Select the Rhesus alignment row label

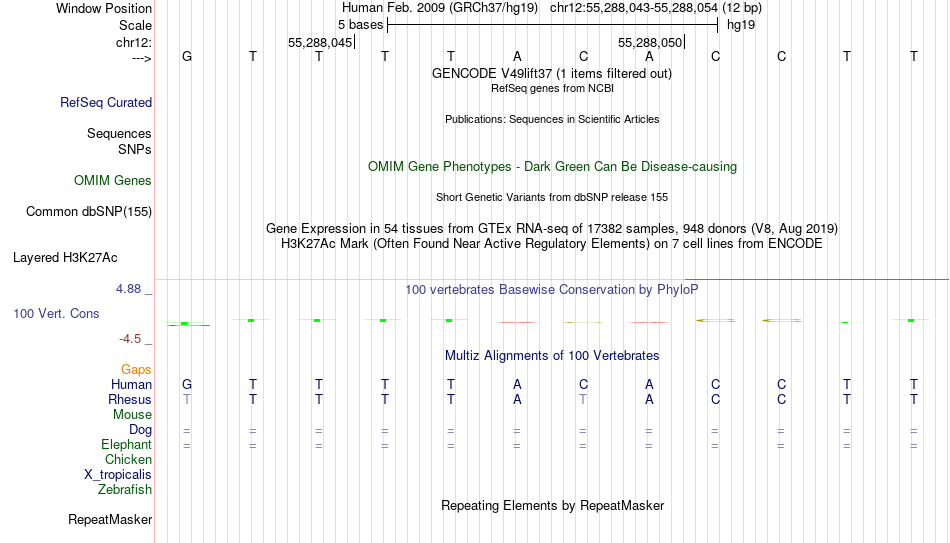[x=130, y=400]
